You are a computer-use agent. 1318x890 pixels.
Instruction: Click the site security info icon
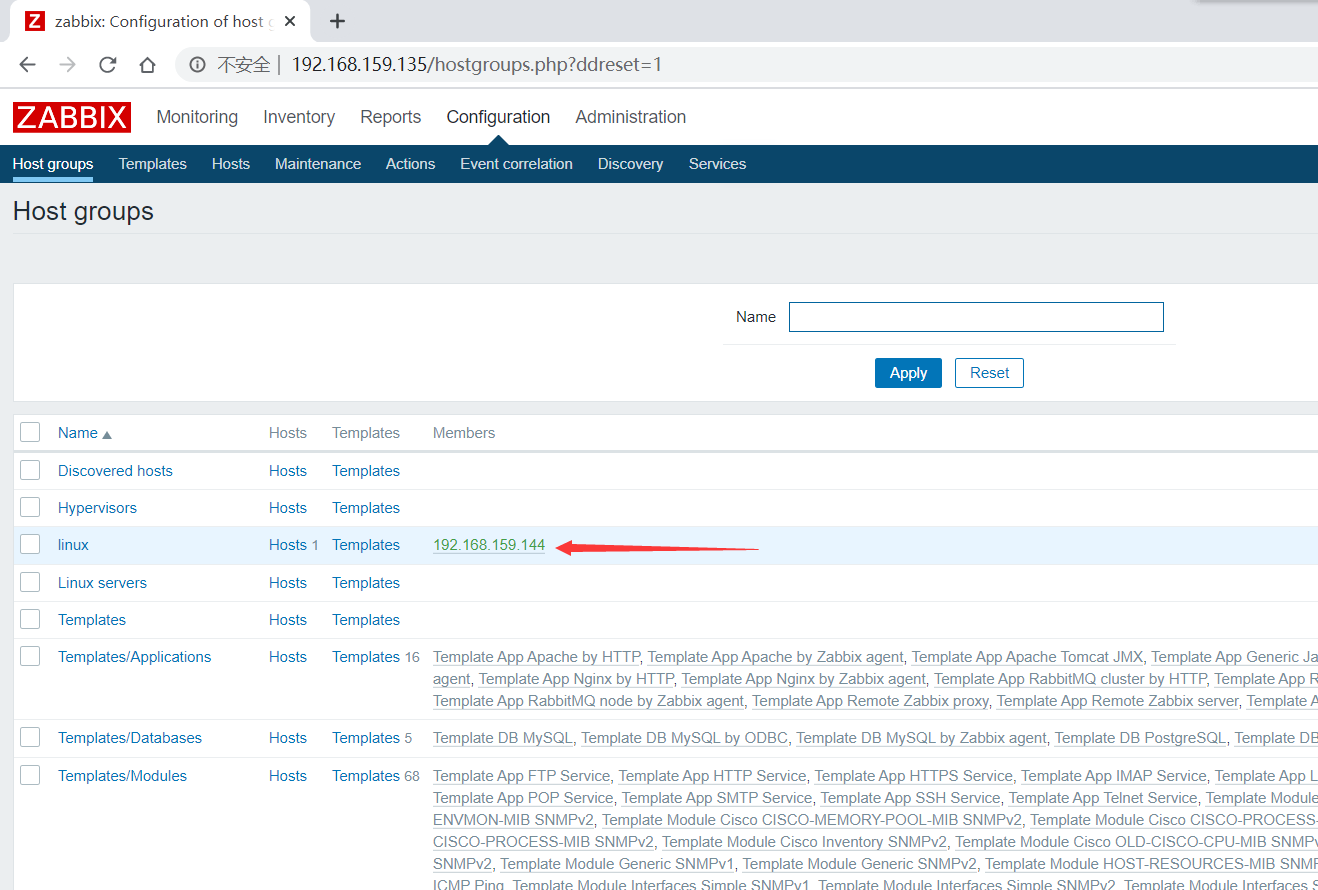click(x=198, y=65)
